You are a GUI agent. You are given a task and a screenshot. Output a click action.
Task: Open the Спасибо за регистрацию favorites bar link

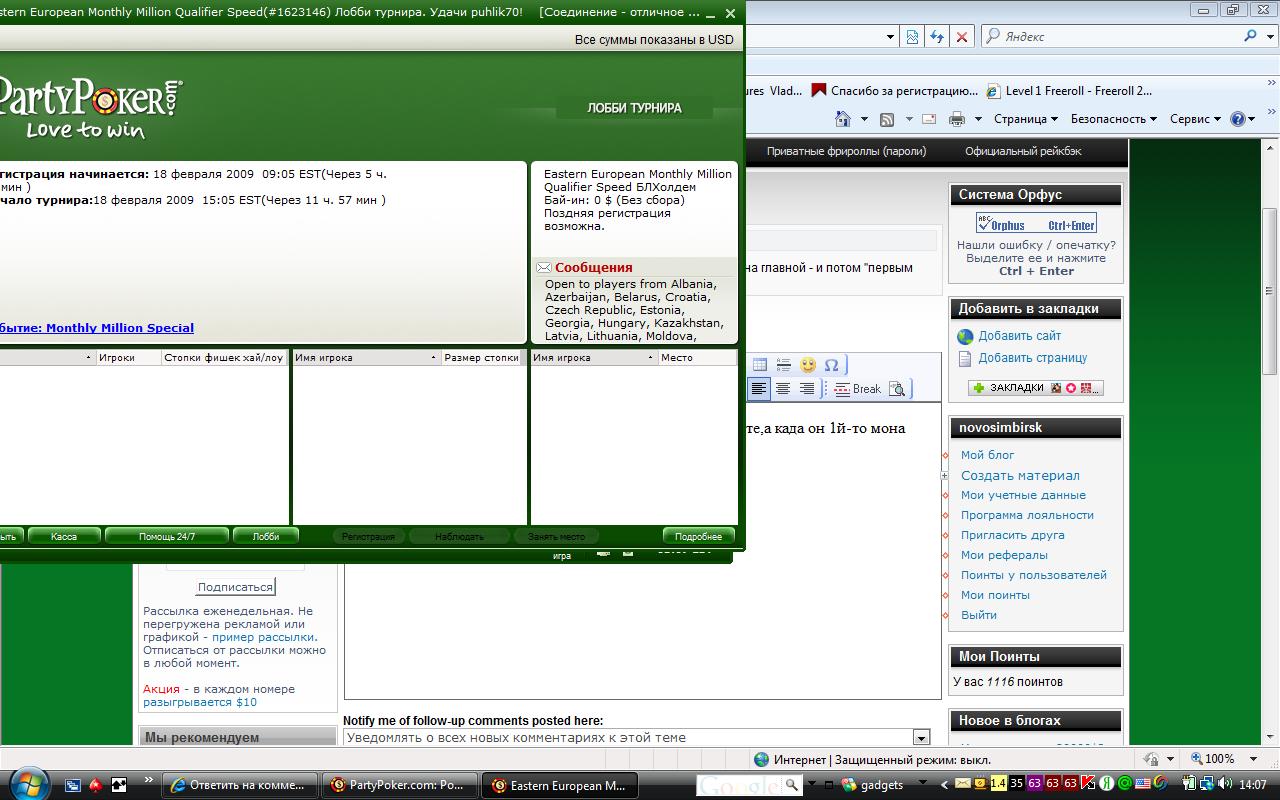(895, 91)
